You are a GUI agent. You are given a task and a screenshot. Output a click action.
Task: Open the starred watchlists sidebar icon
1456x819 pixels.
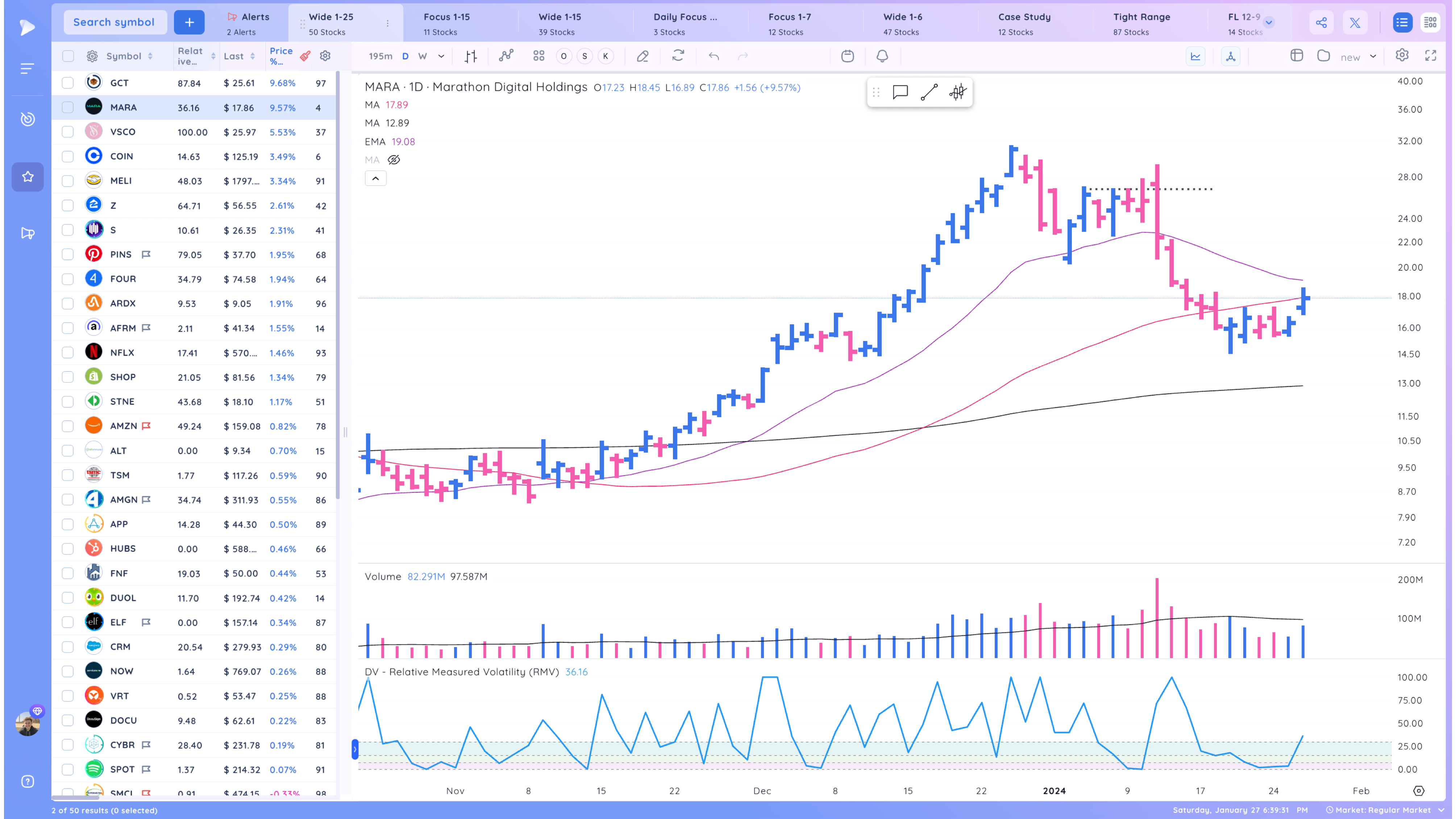click(28, 177)
